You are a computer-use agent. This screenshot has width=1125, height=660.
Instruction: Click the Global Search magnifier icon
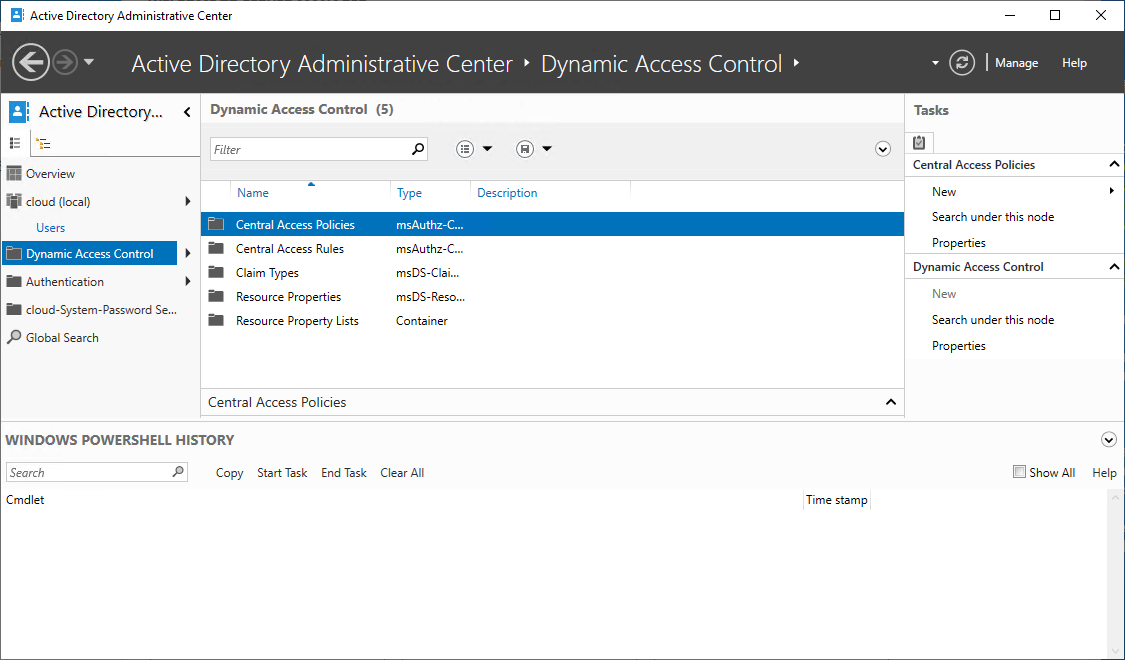[x=14, y=336]
